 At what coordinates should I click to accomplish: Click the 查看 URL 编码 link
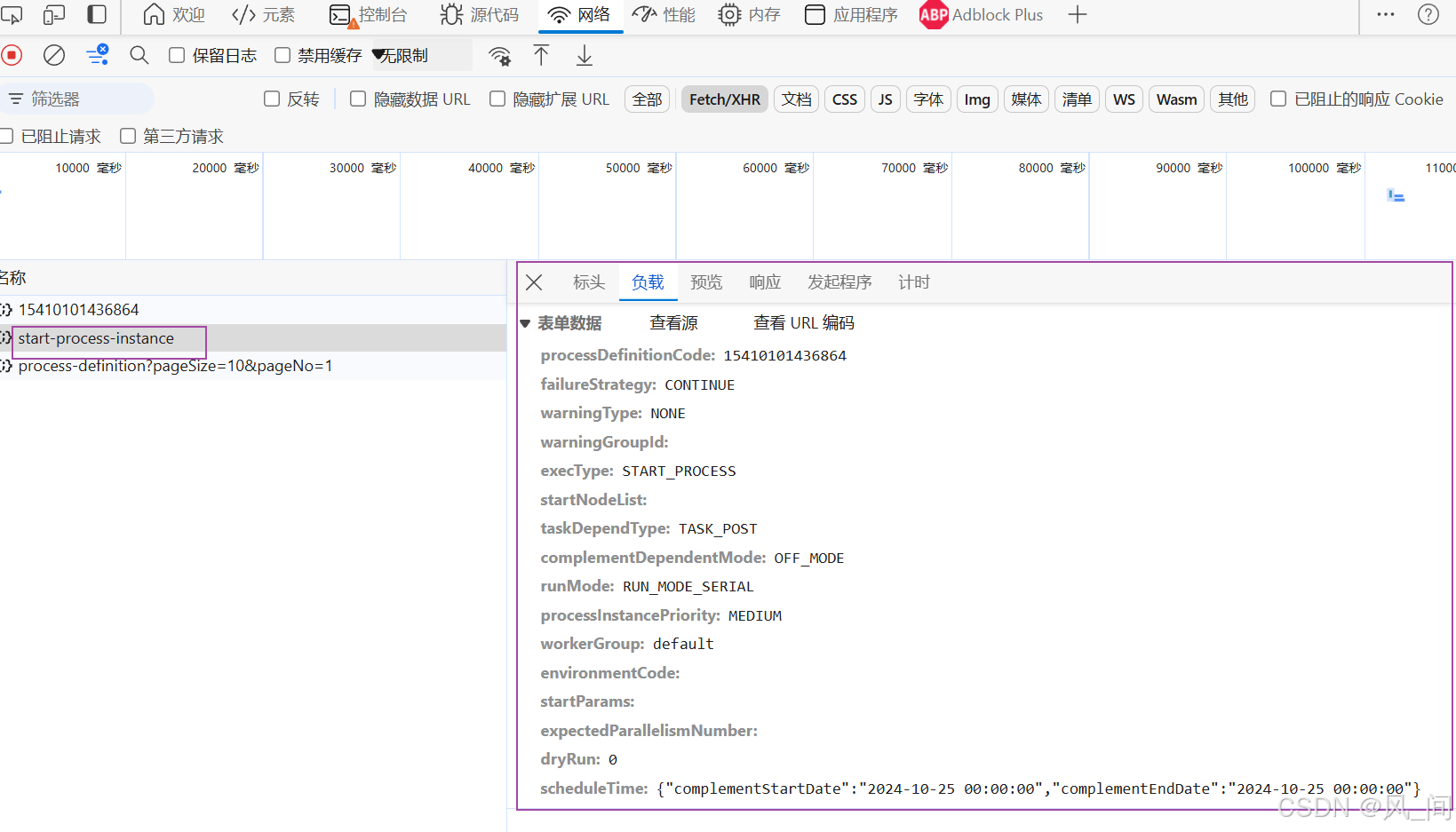coord(803,322)
